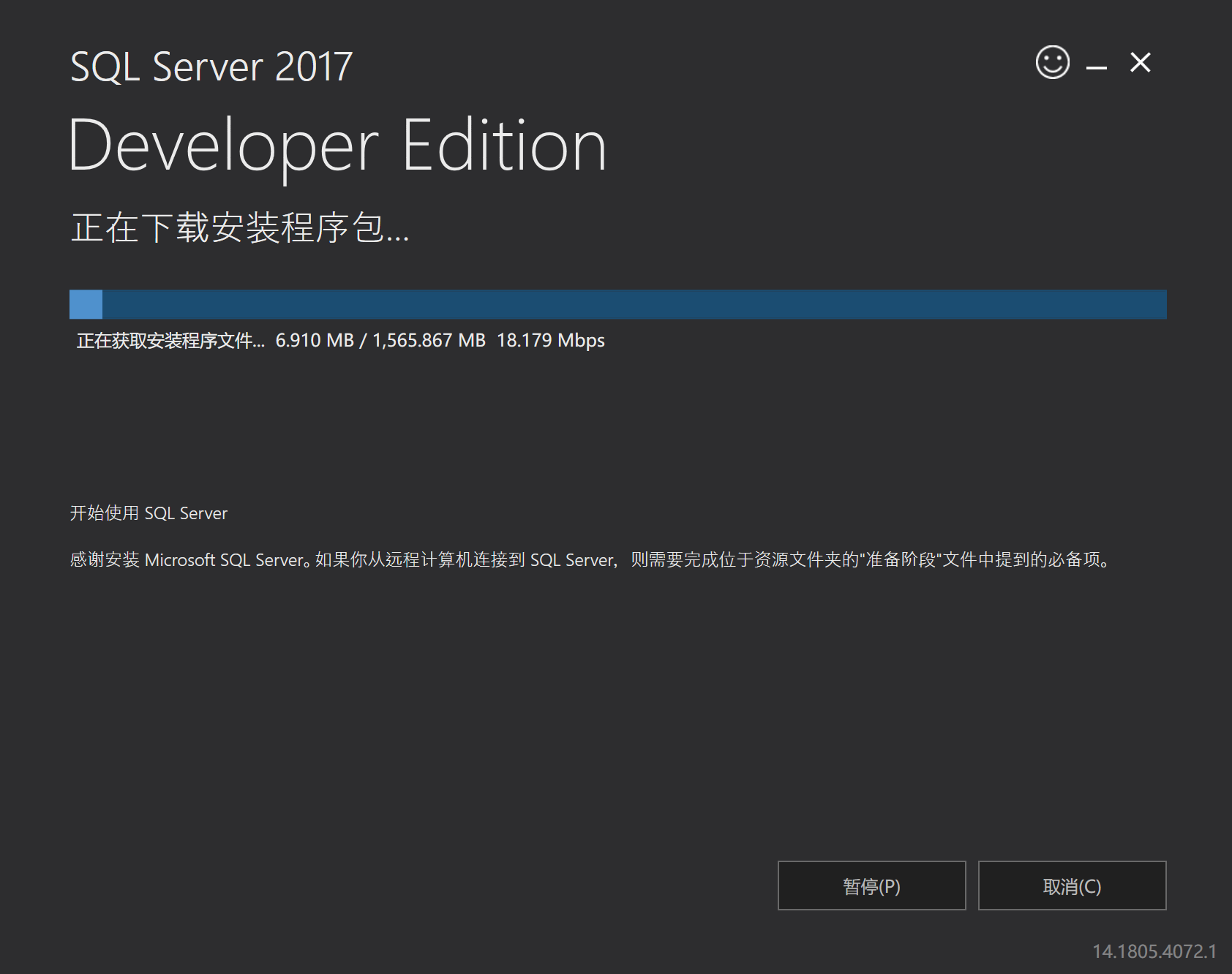Image resolution: width=1232 pixels, height=974 pixels.
Task: Click the minimize window control
Action: [1096, 66]
